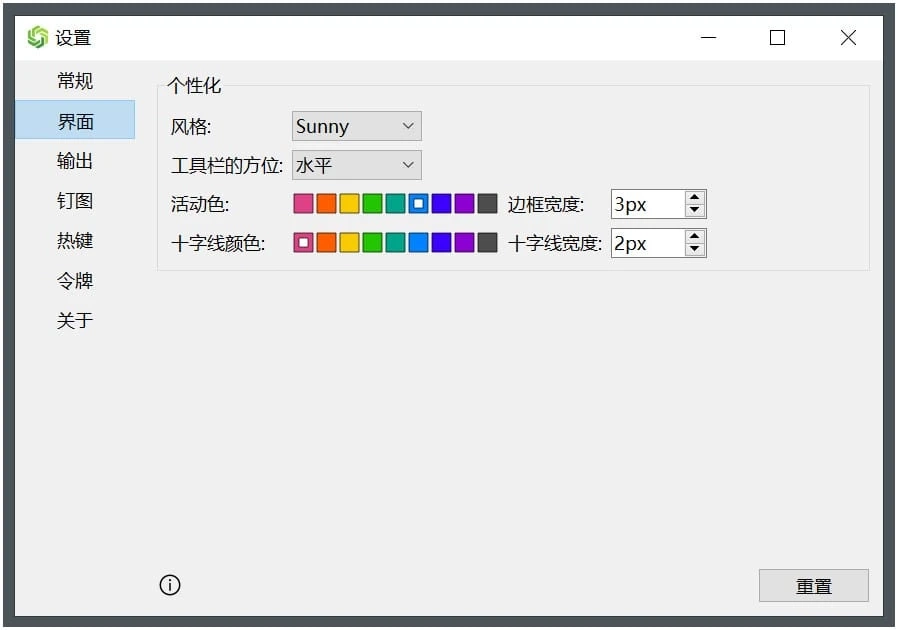
Task: Increase crosshair width with up arrow
Action: tap(695, 237)
